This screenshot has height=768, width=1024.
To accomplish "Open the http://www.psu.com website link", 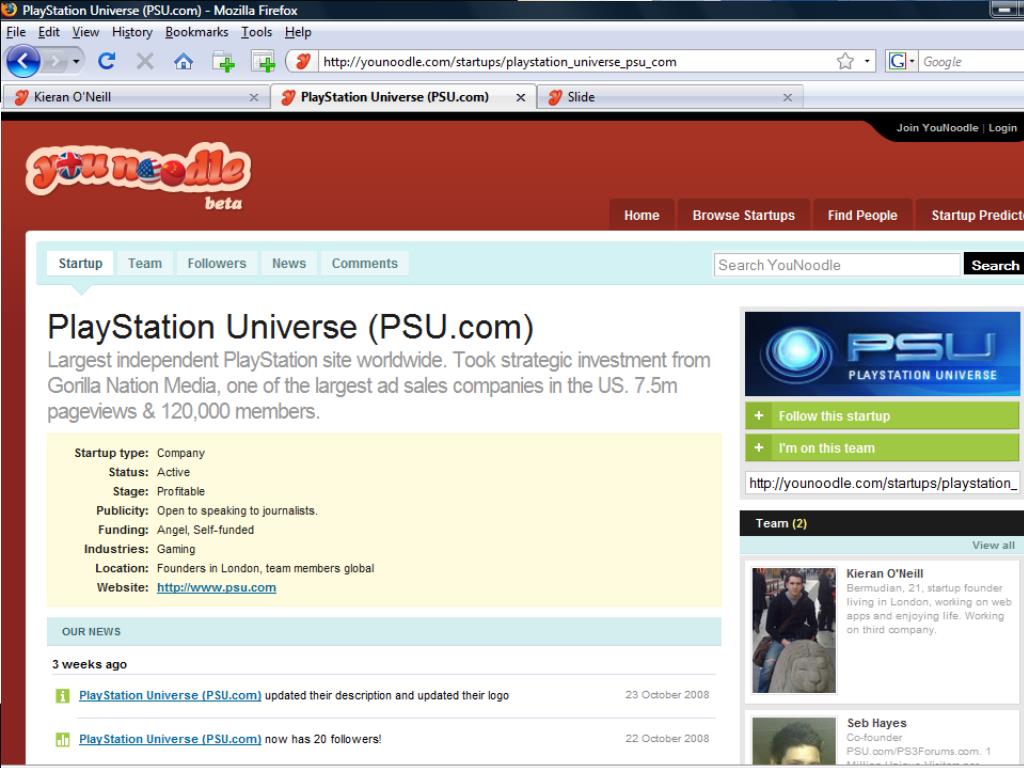I will tap(216, 587).
